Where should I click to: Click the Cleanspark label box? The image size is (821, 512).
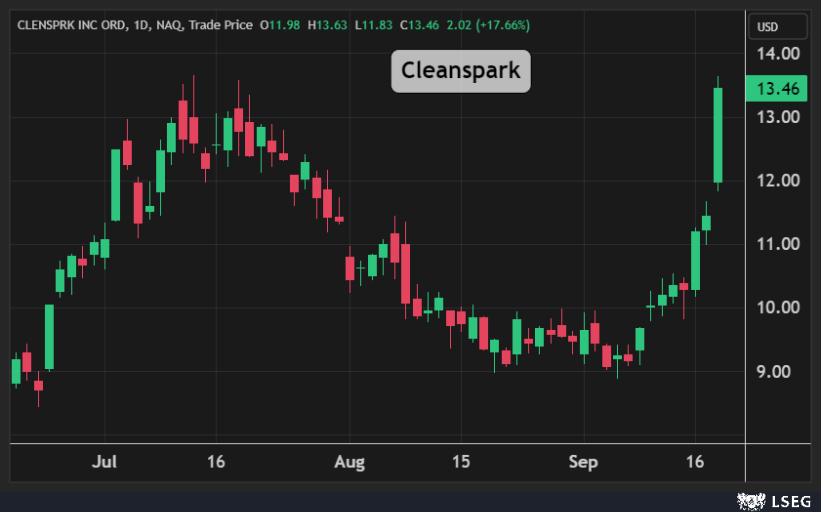[460, 71]
